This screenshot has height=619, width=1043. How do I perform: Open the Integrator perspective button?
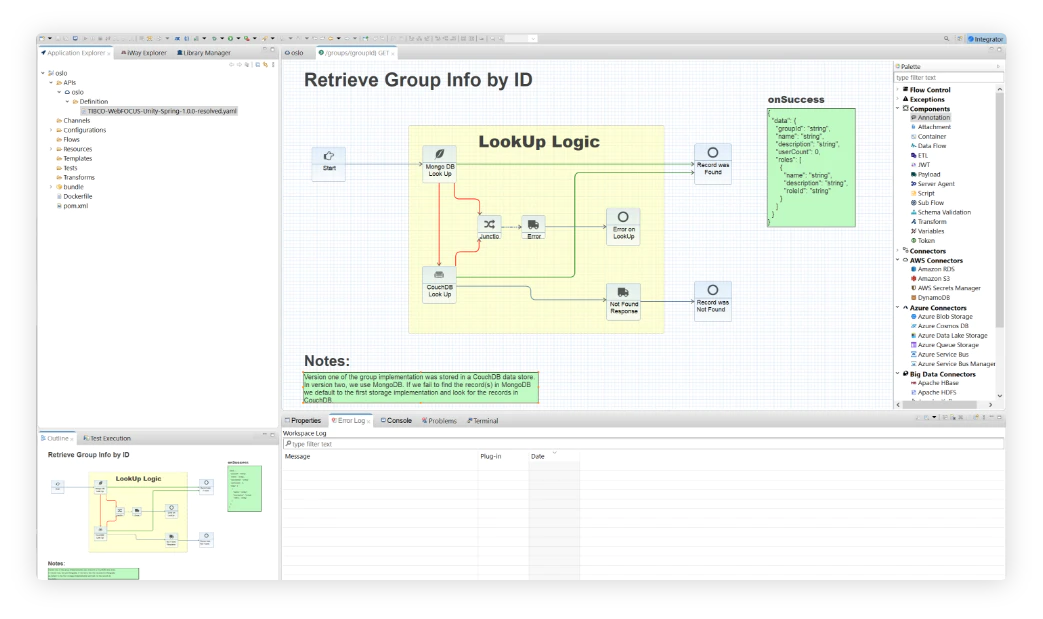tap(985, 39)
